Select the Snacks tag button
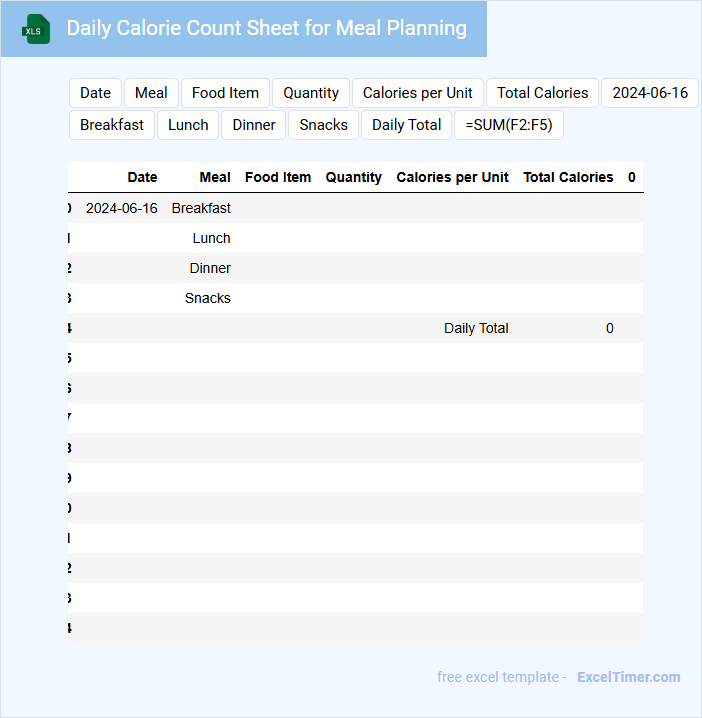 pos(324,125)
